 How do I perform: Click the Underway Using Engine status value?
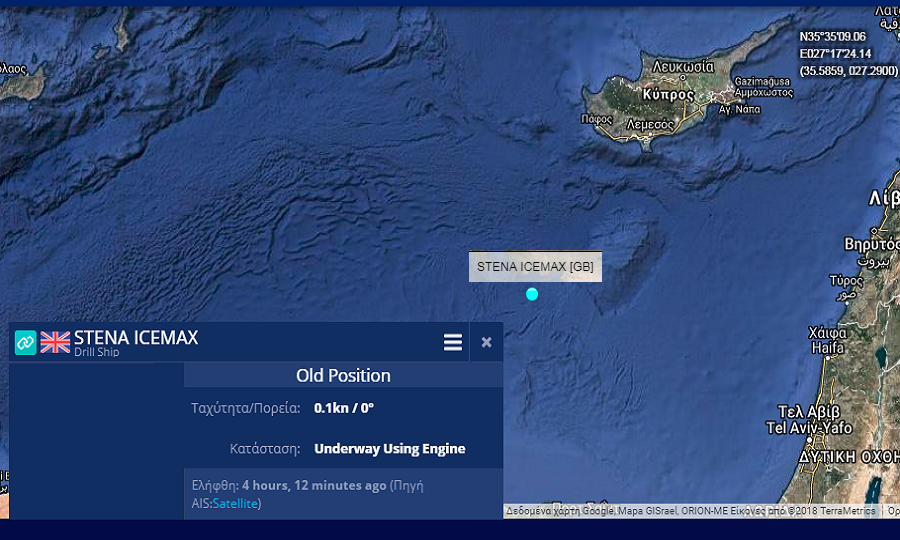(389, 449)
